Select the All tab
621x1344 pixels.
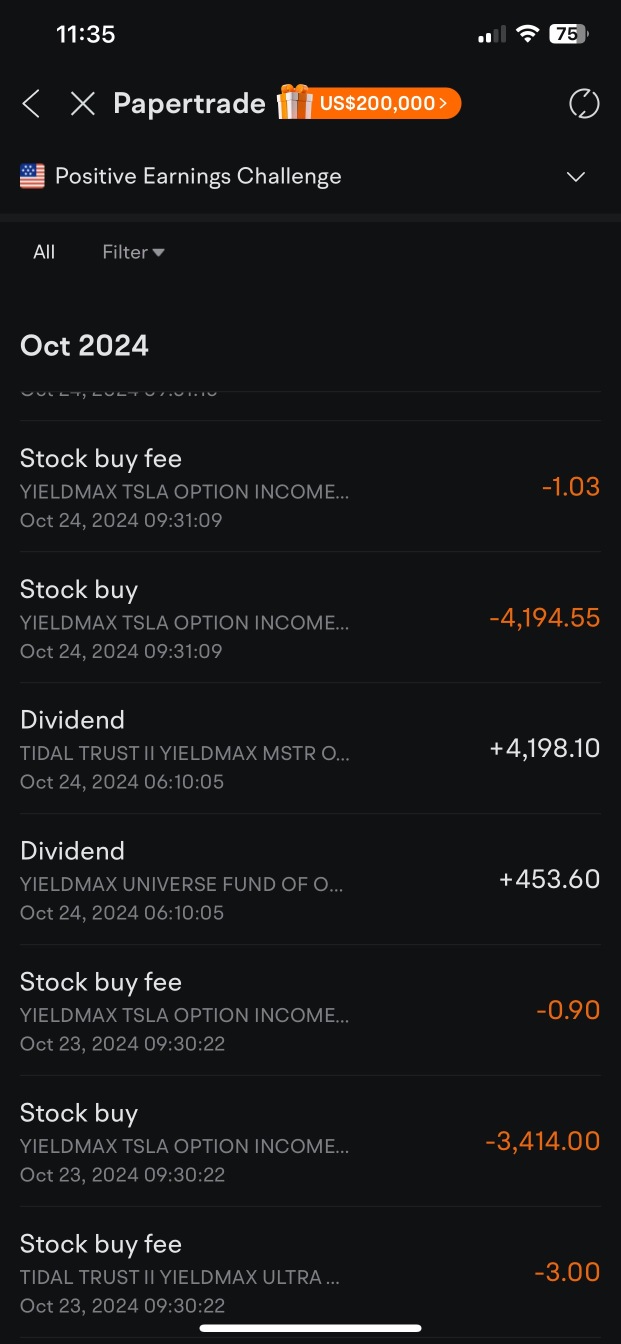[44, 252]
